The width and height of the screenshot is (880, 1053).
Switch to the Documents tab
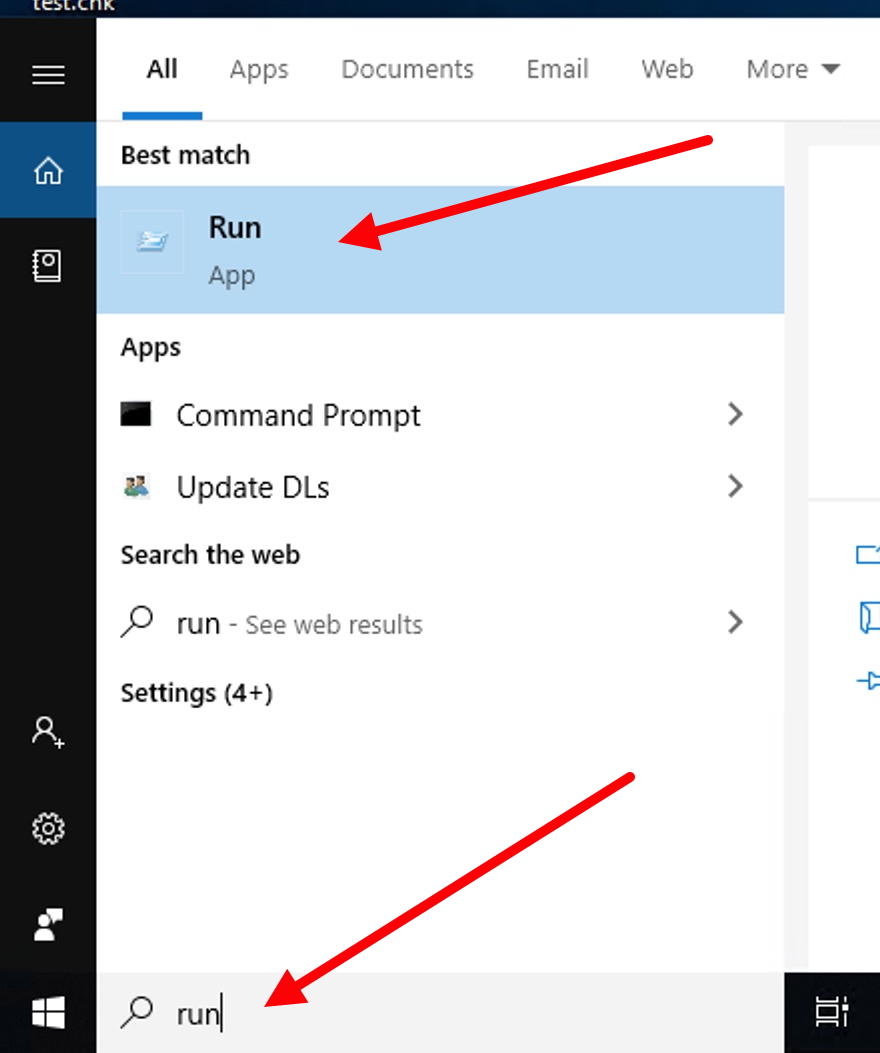click(407, 69)
